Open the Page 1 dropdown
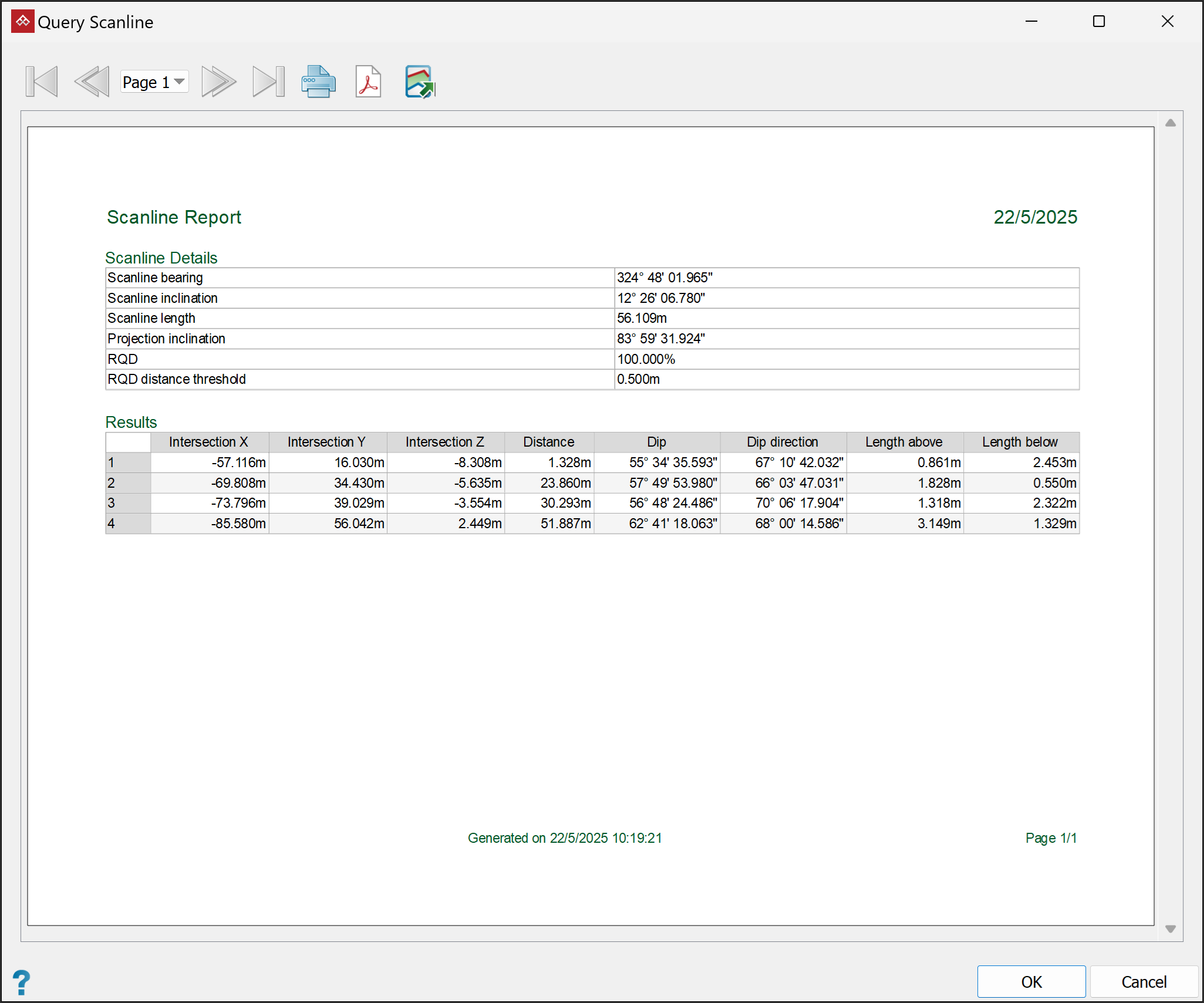The image size is (1204, 1003). (x=154, y=82)
